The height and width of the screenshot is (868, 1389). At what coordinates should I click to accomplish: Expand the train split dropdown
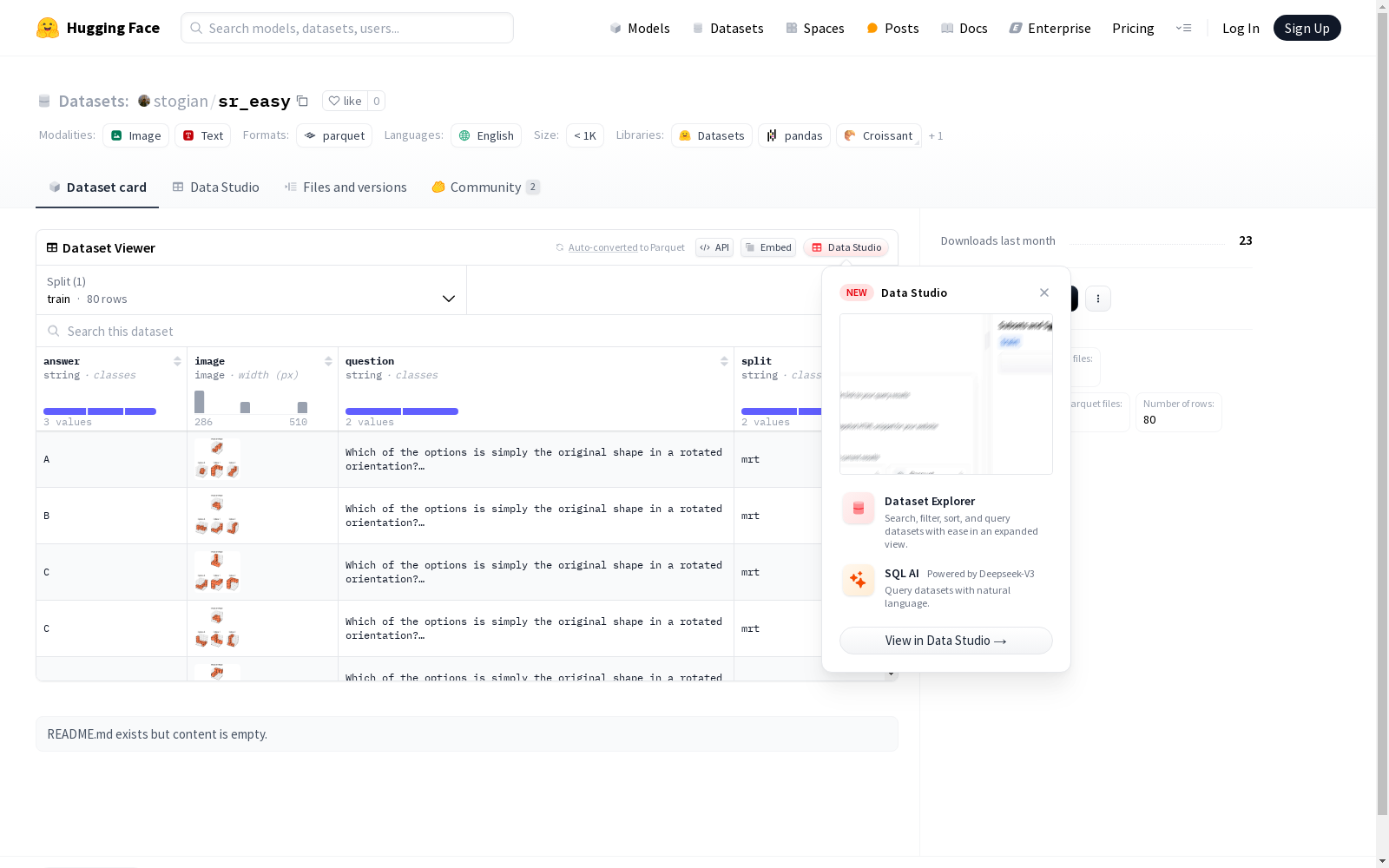(x=251, y=290)
